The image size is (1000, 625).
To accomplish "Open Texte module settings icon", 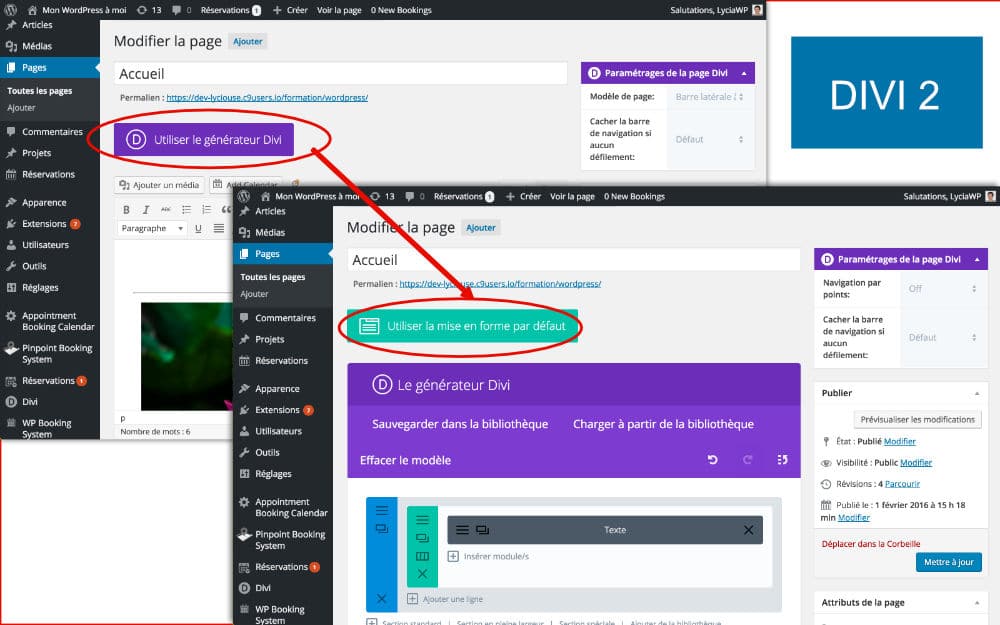I will click(x=462, y=530).
